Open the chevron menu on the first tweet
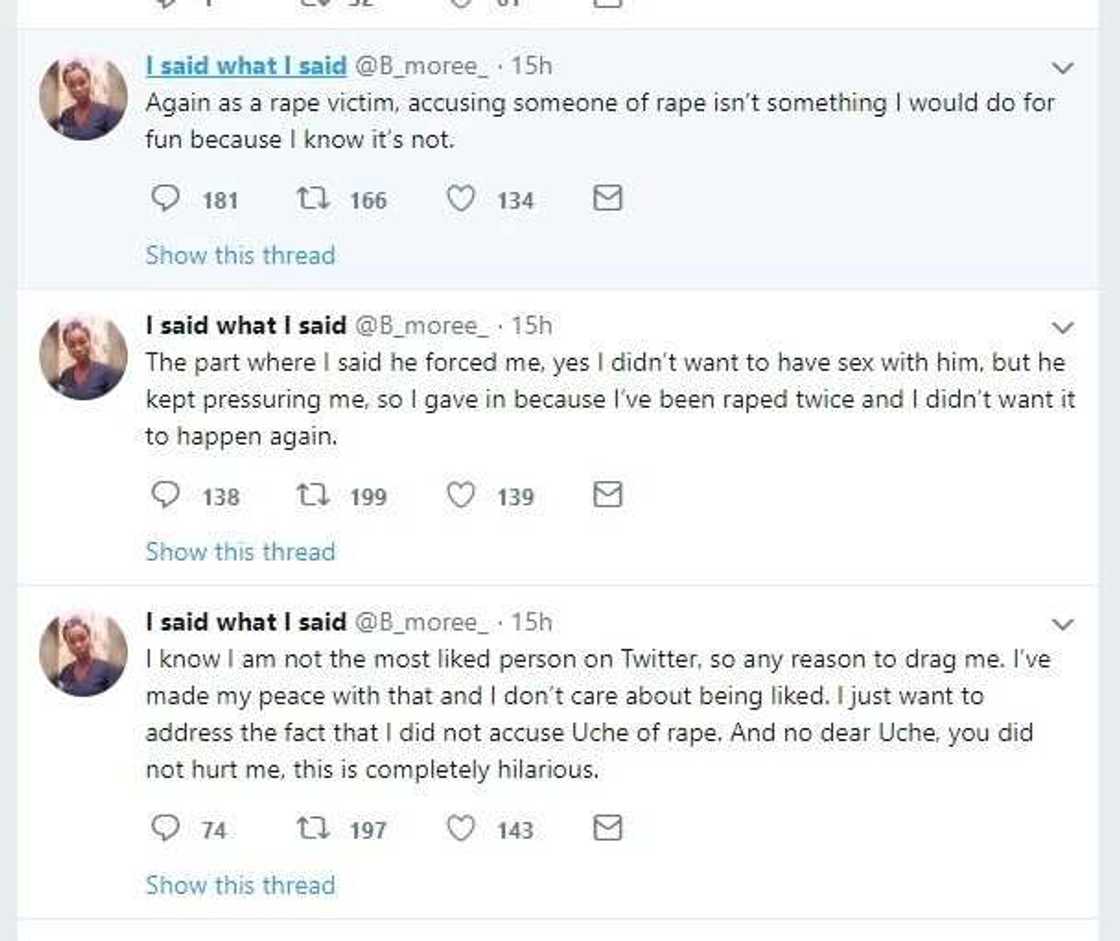Viewport: 1120px width, 941px height. click(x=1063, y=68)
